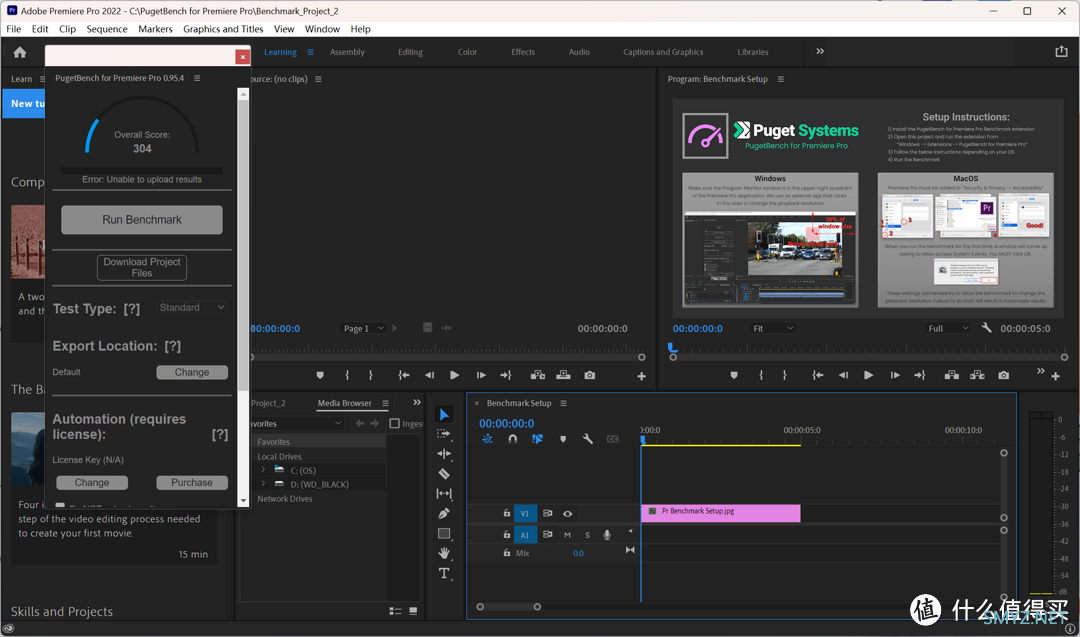
Task: Open Test Type help [?]
Action: pos(132,309)
